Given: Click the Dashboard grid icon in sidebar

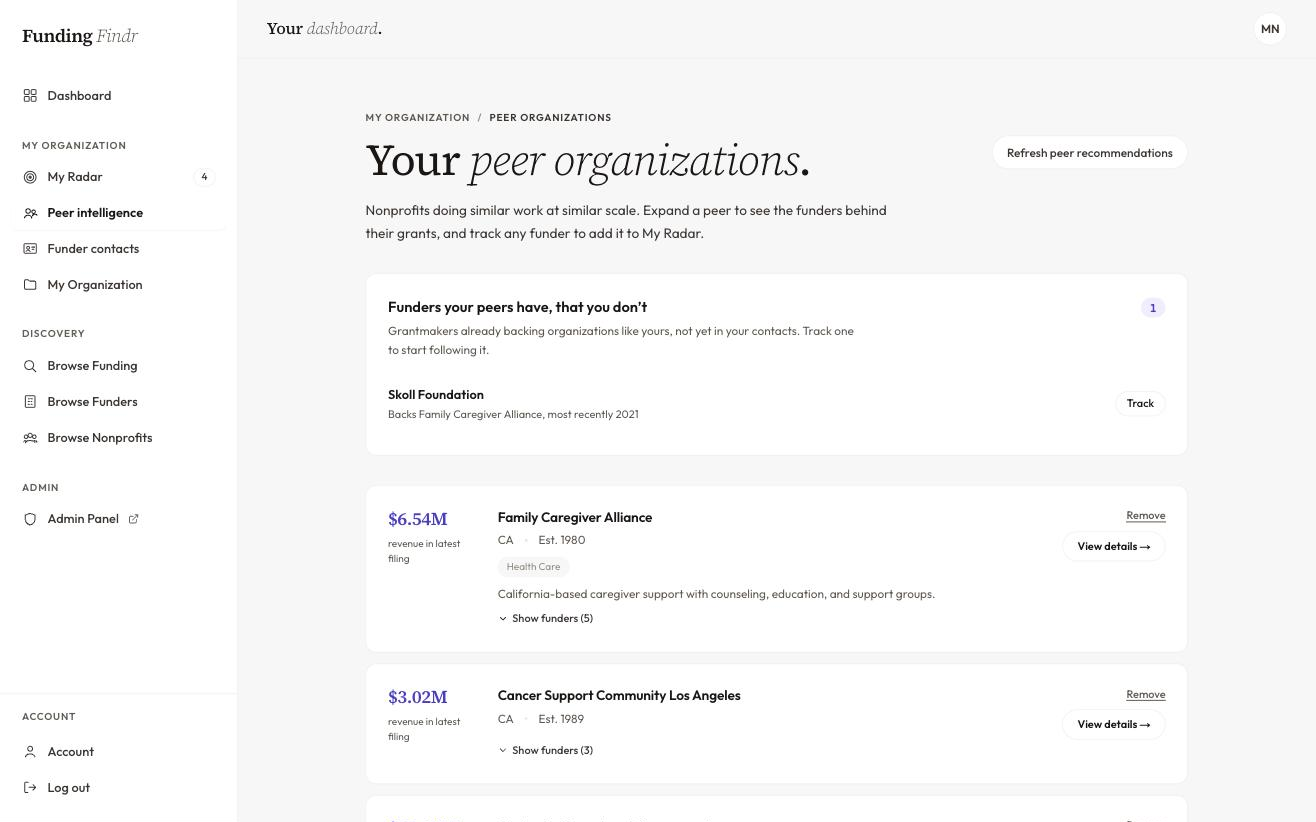Looking at the screenshot, I should [30, 96].
